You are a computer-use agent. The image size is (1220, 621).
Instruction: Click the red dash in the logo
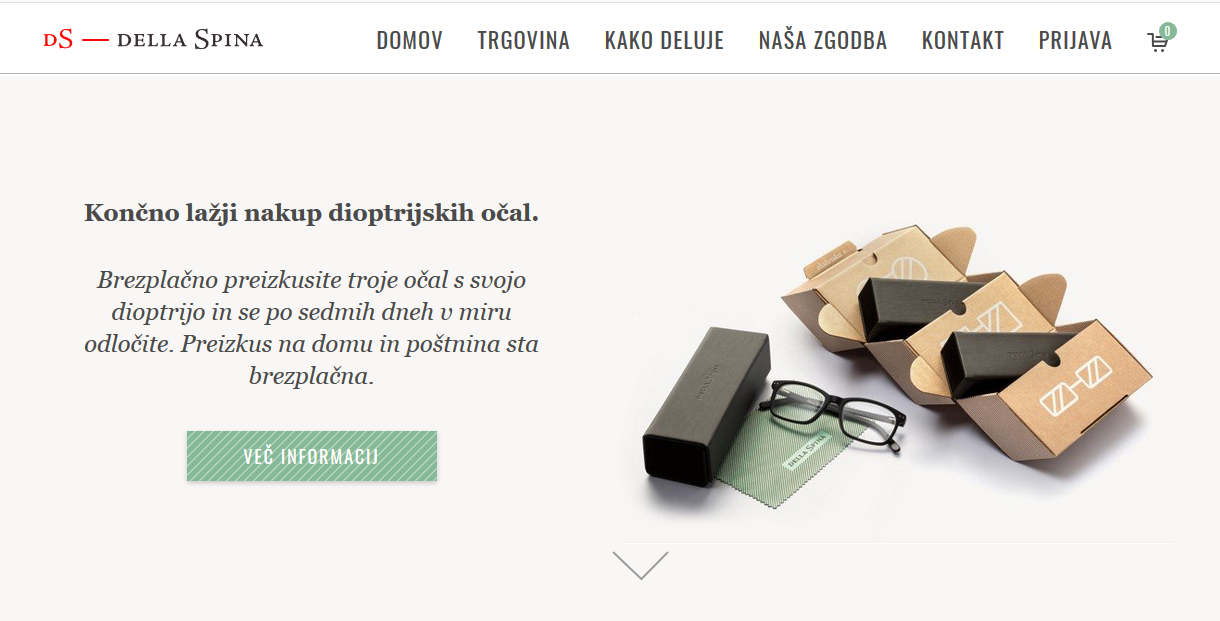tap(95, 40)
